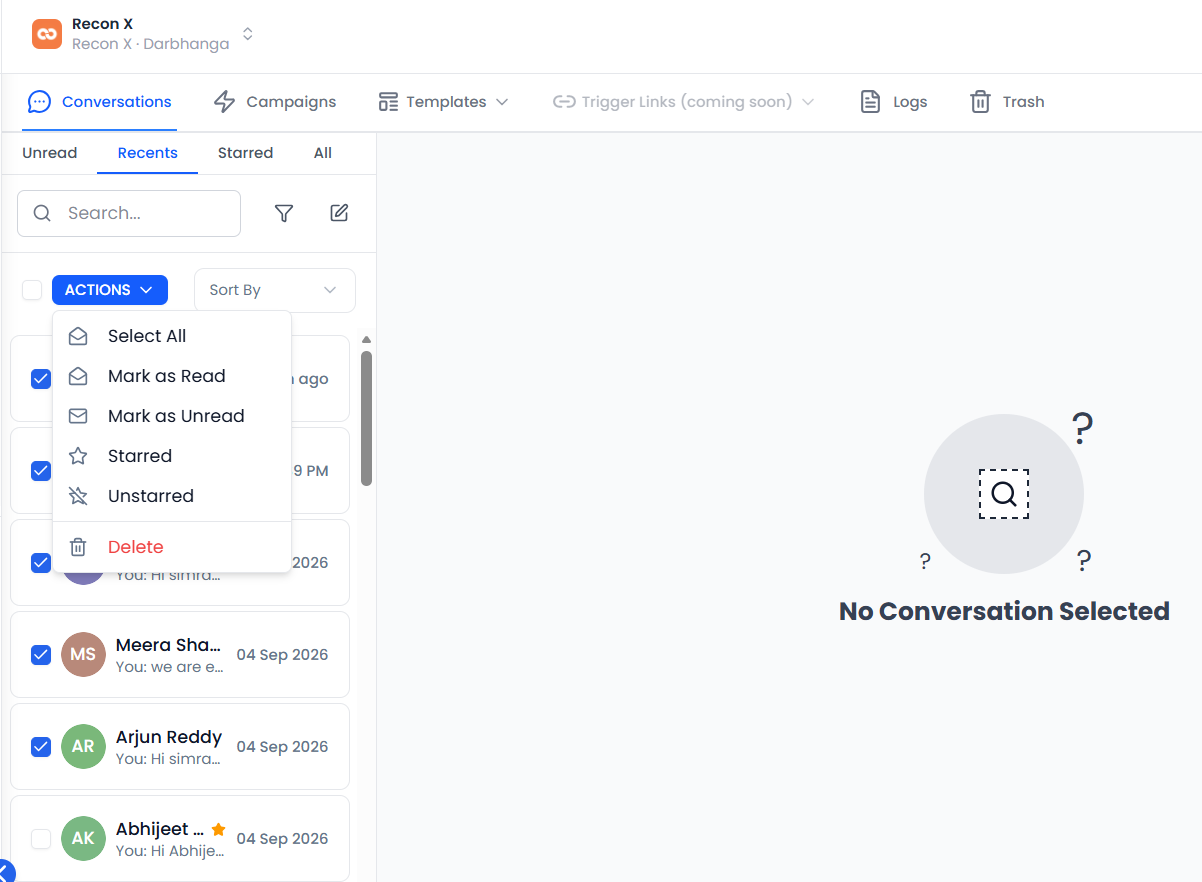Choose Delete in Actions menu
The height and width of the screenshot is (882, 1202).
tap(172, 547)
